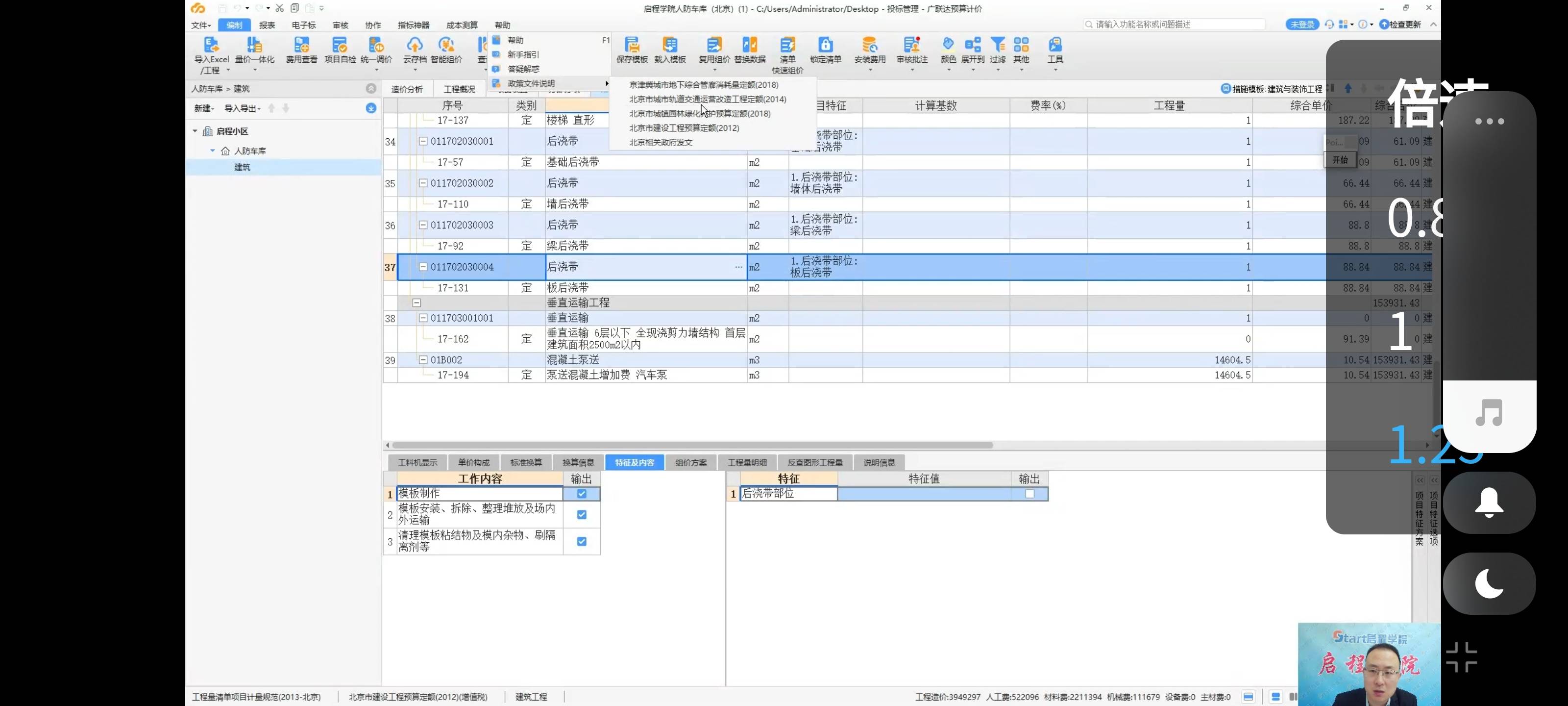Viewport: 1568px width, 706px height.
Task: Open the 新建 dropdown
Action: tap(204, 108)
